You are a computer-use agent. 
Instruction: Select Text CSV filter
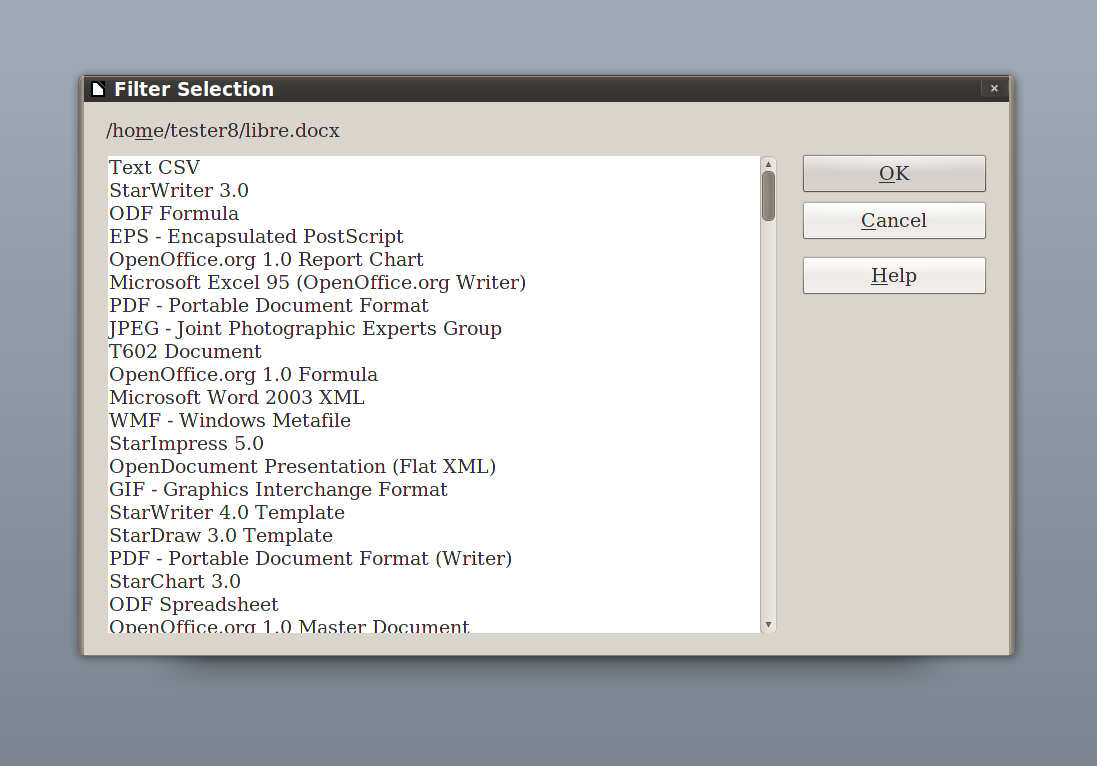pyautogui.click(x=155, y=167)
